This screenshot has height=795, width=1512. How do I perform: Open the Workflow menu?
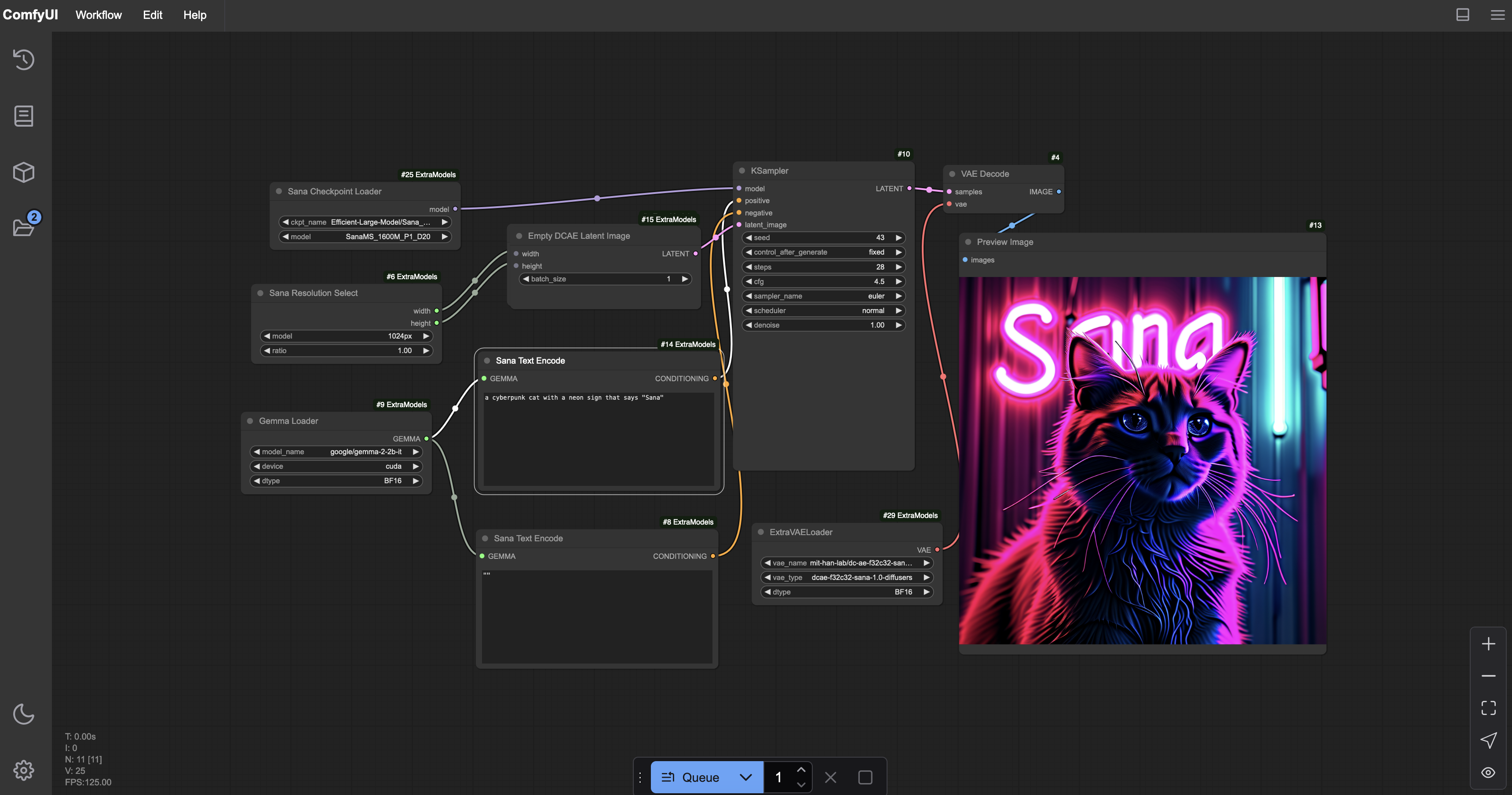click(99, 15)
